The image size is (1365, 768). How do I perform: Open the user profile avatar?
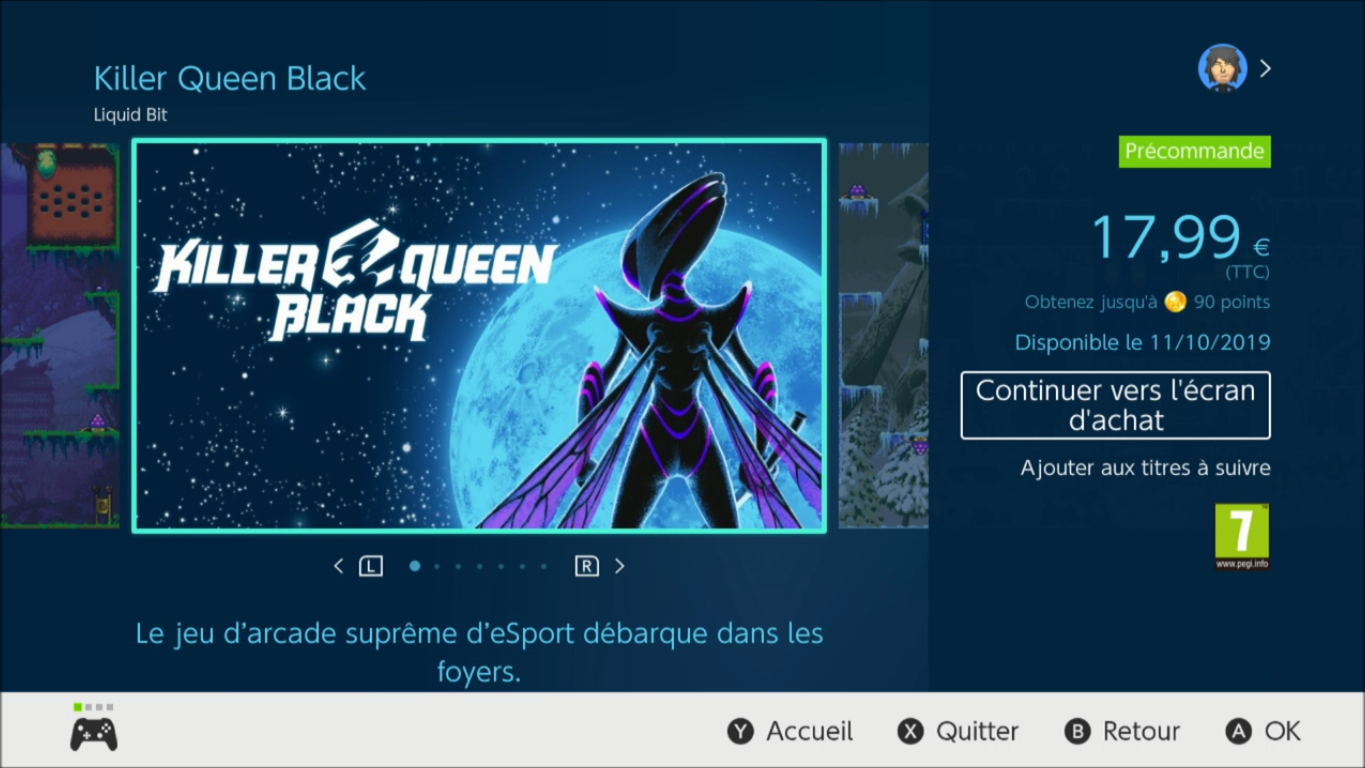pyautogui.click(x=1222, y=69)
